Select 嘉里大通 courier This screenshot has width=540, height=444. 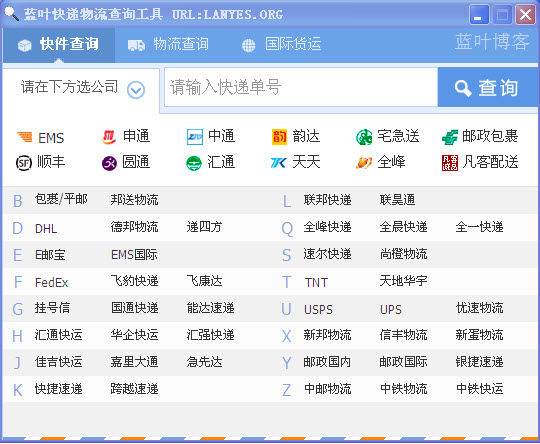[x=134, y=362]
